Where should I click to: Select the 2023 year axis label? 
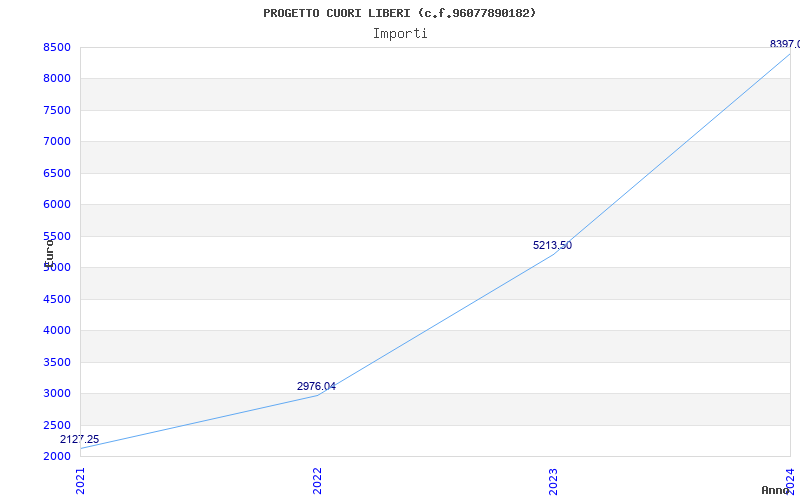point(554,481)
